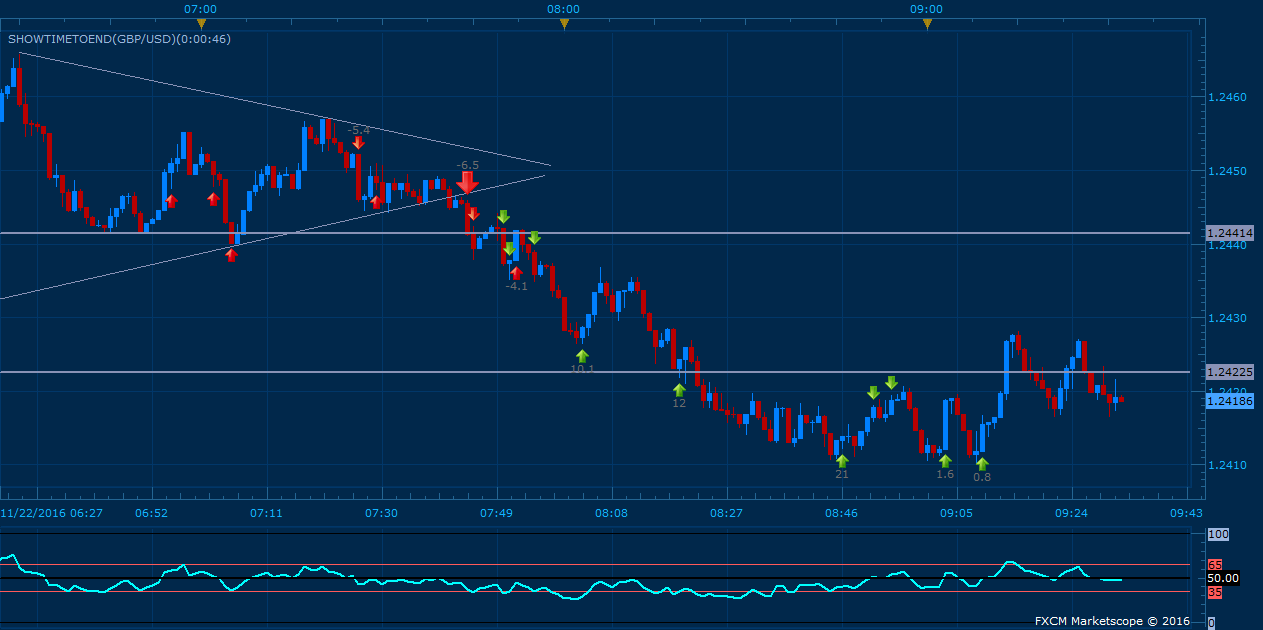Screen dimensions: 1263x630
Task: Click the 11/22/2016 06:27 date label
Action: [x=51, y=513]
